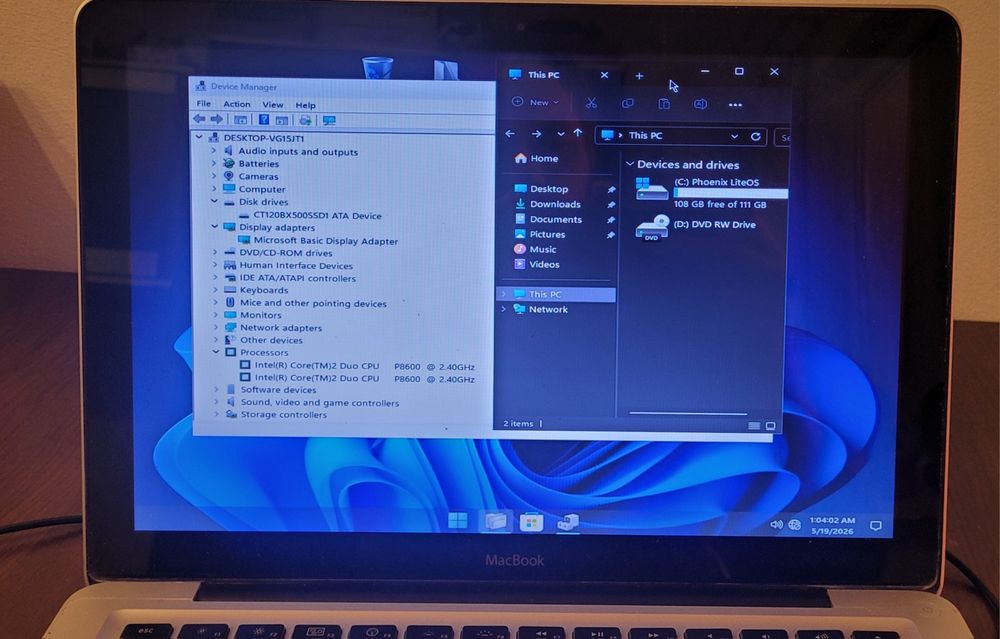This screenshot has height=639, width=1000.
Task: Open Downloads in Quick access
Action: [548, 204]
